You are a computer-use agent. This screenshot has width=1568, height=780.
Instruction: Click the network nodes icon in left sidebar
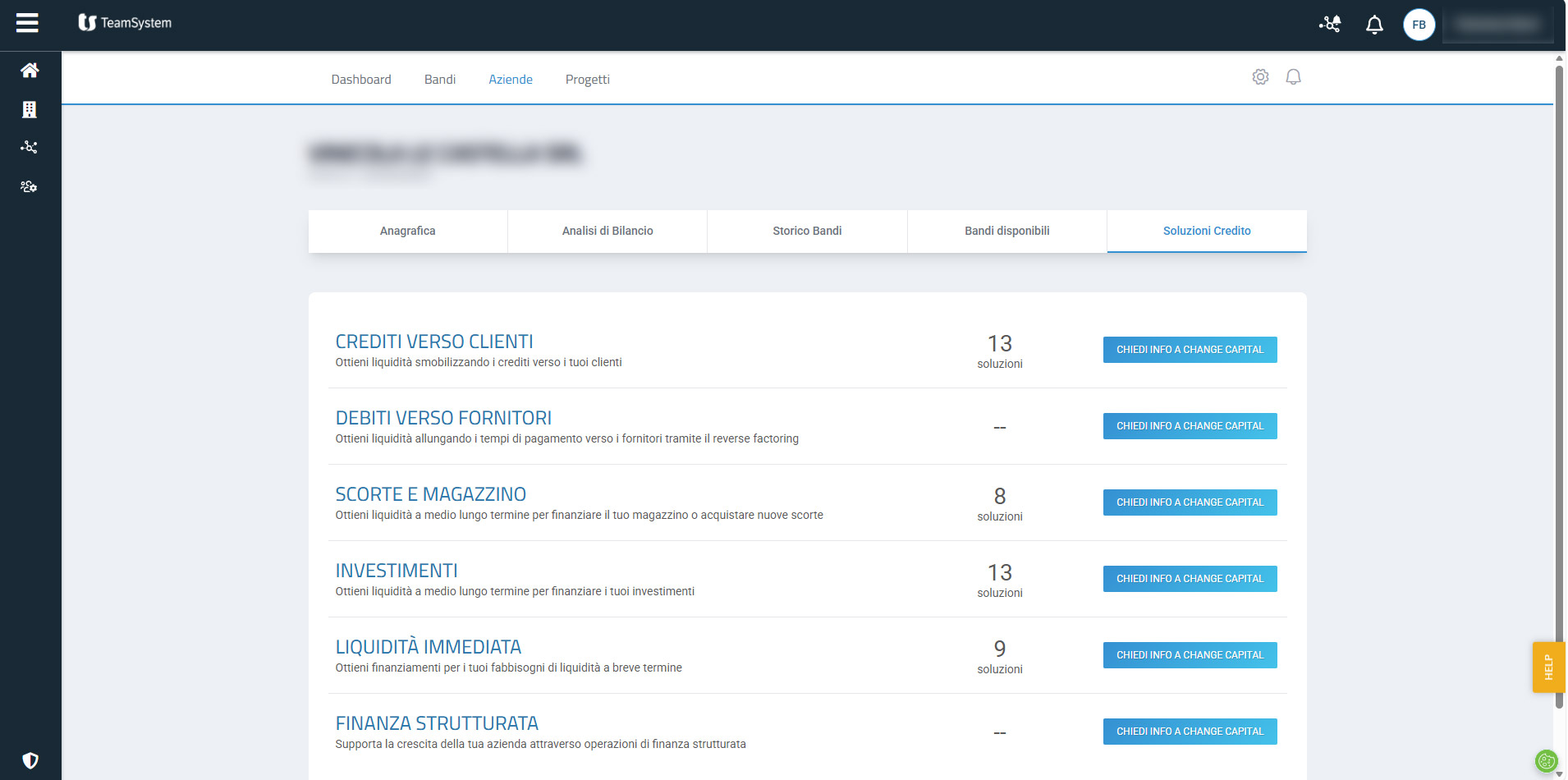pos(30,148)
